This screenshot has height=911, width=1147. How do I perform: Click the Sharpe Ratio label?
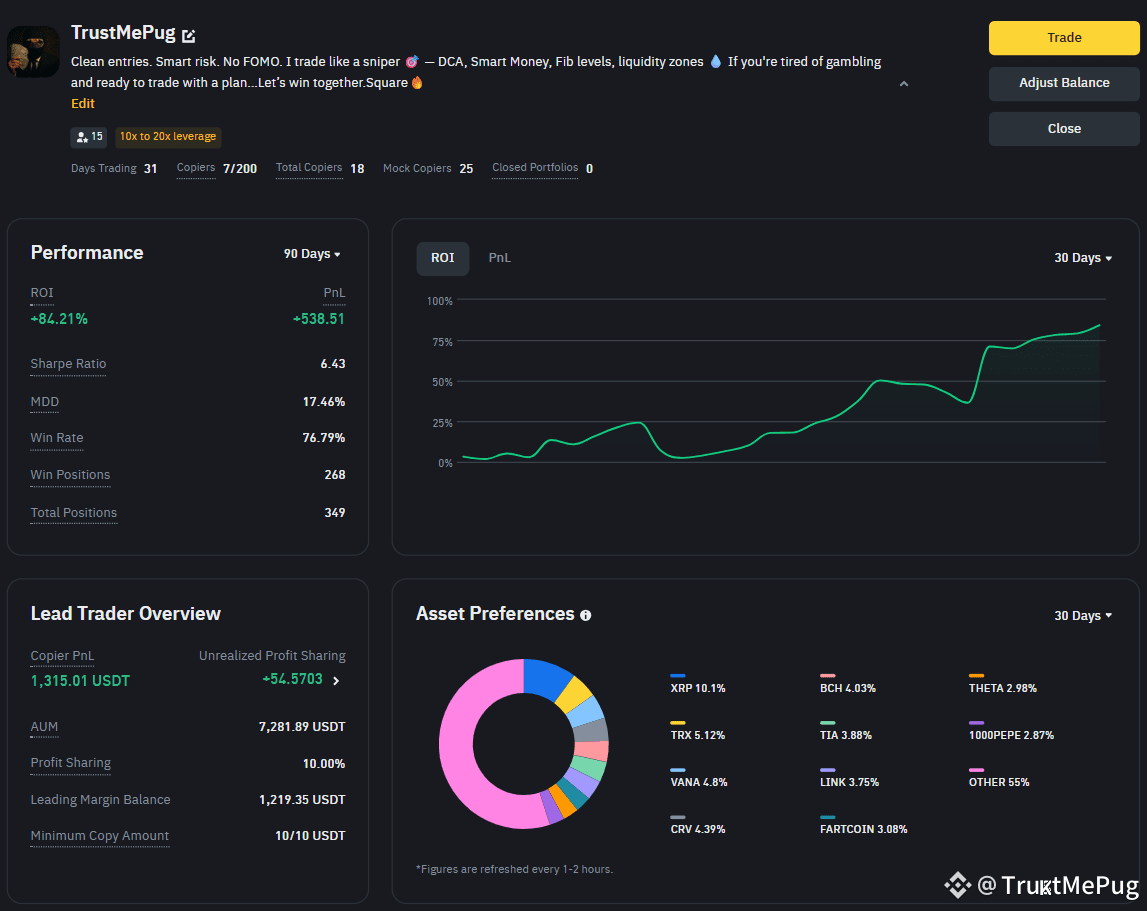click(x=68, y=364)
